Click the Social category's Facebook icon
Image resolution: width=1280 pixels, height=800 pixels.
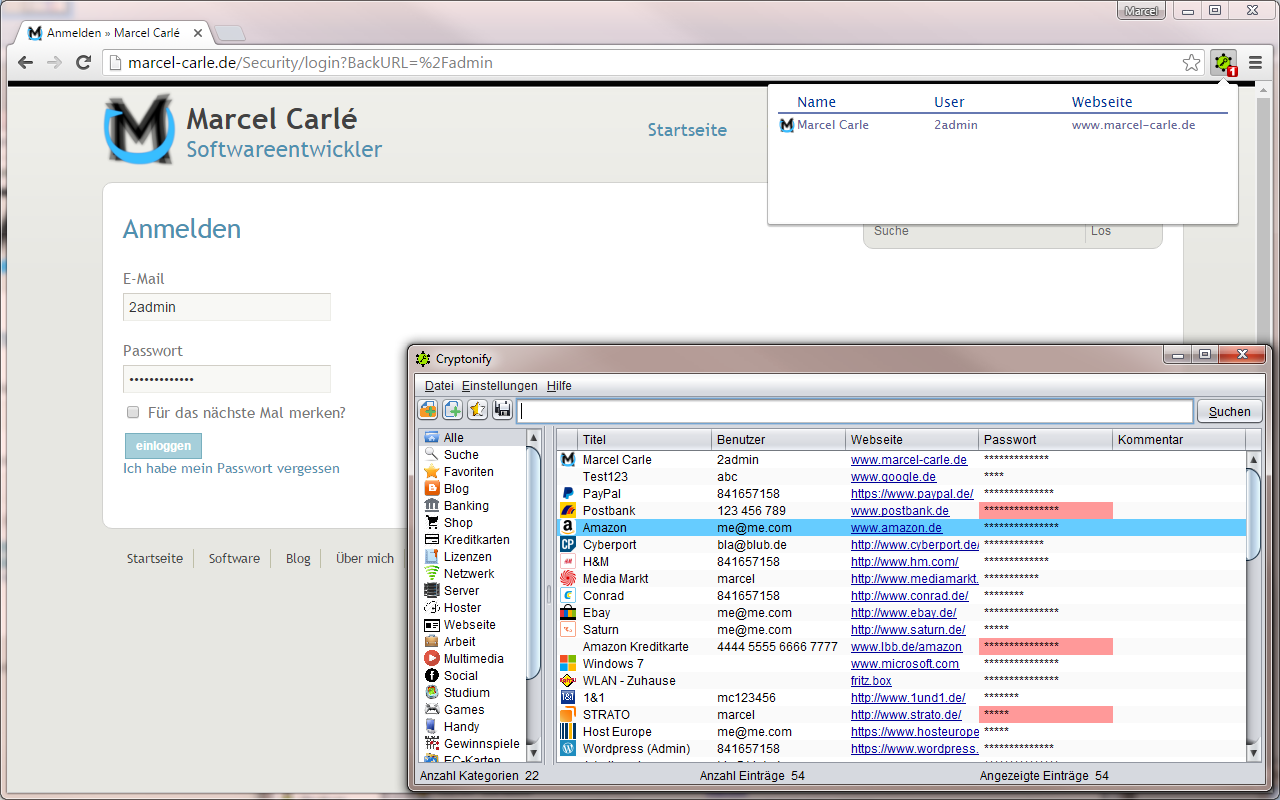point(432,676)
